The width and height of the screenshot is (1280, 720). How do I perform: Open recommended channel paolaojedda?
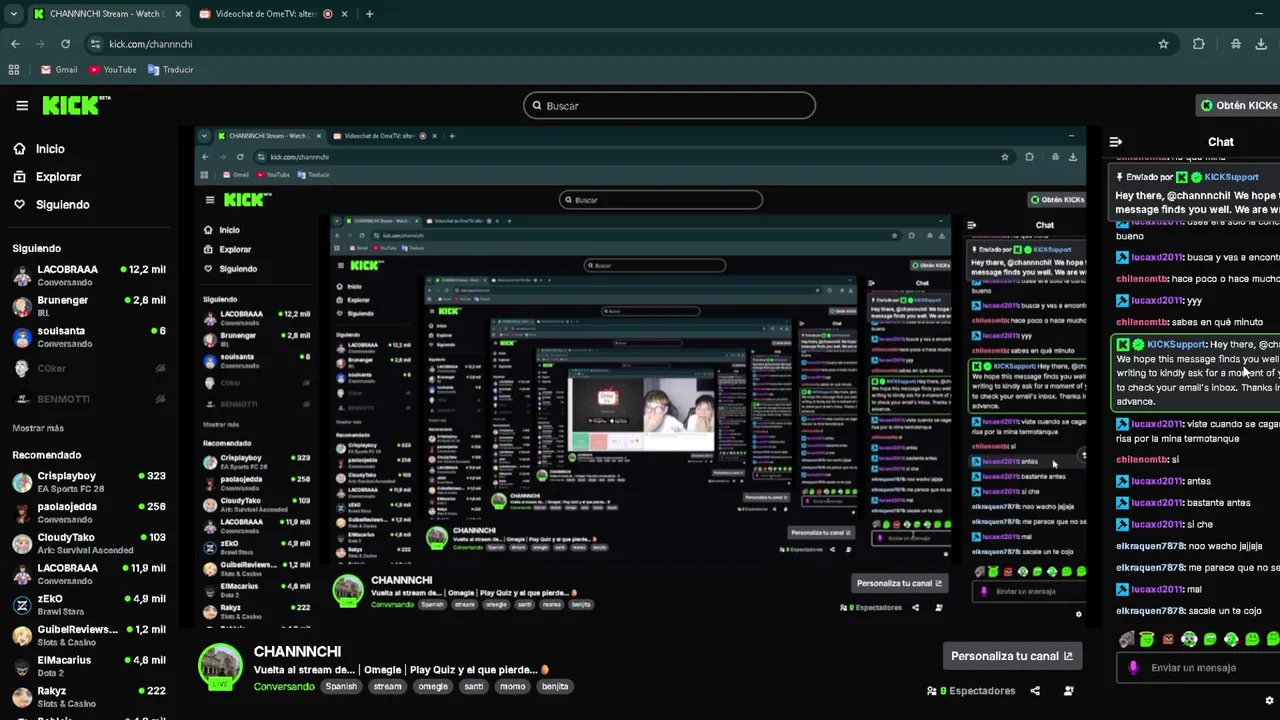coord(89,513)
